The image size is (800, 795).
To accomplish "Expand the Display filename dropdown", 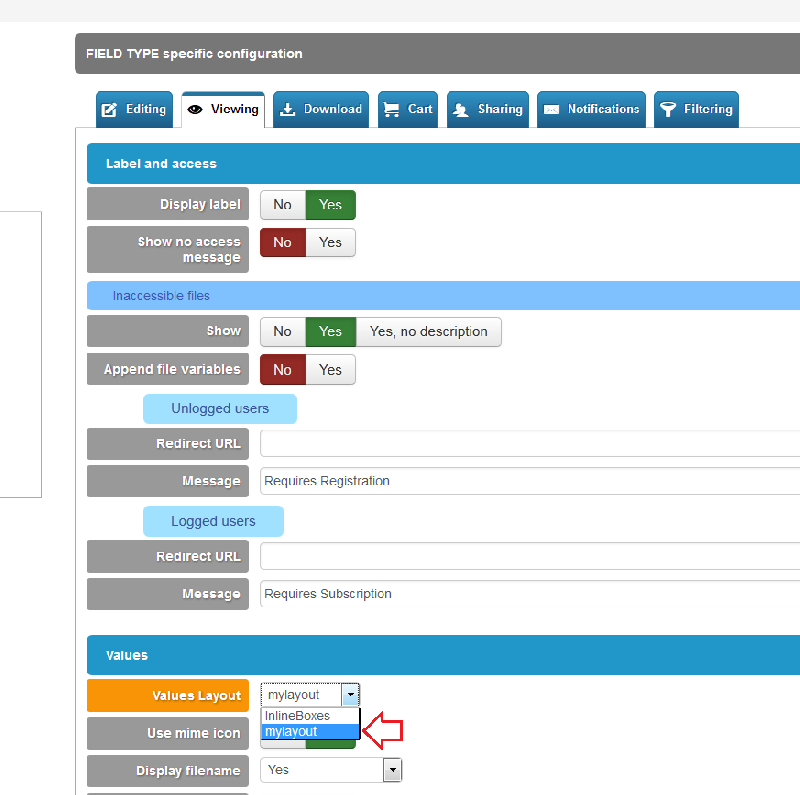I will (x=392, y=770).
